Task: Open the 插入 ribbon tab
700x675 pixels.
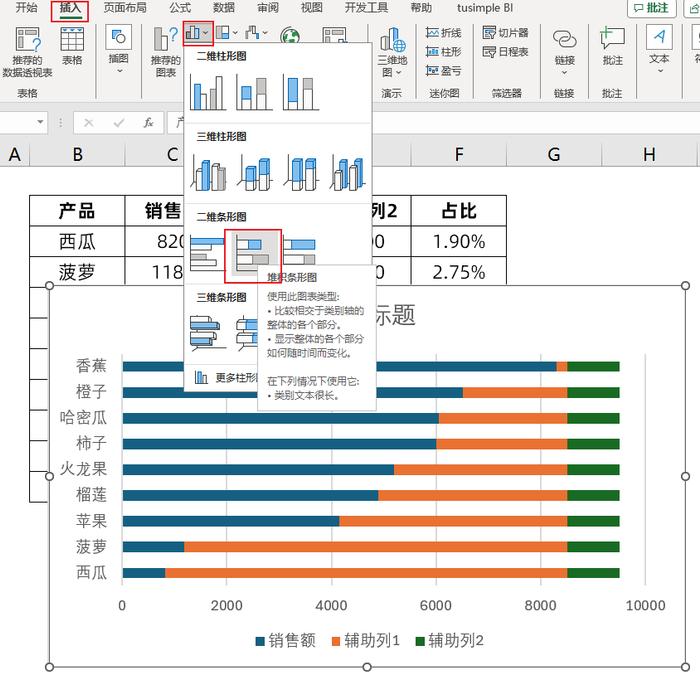Action: [70, 8]
